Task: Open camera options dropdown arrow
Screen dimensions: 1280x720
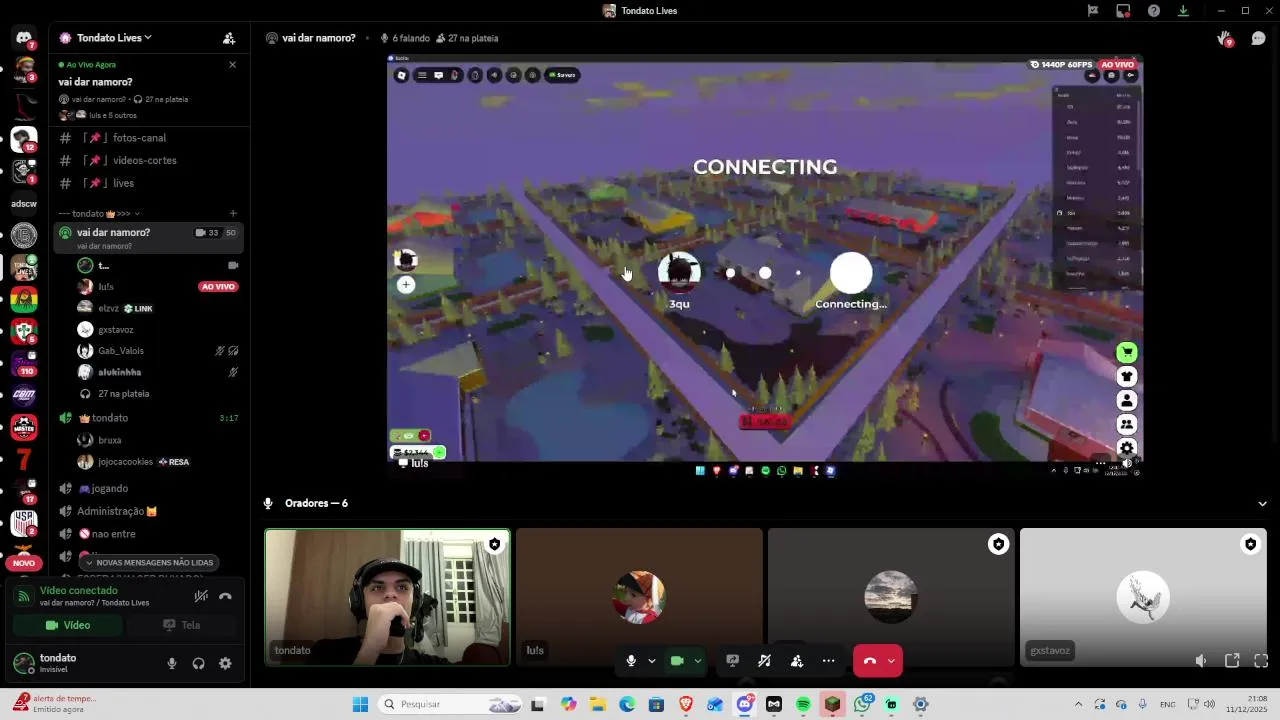Action: click(x=698, y=661)
